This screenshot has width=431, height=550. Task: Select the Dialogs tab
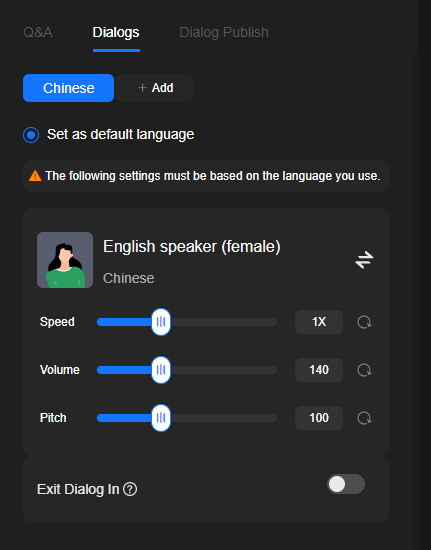pyautogui.click(x=116, y=32)
